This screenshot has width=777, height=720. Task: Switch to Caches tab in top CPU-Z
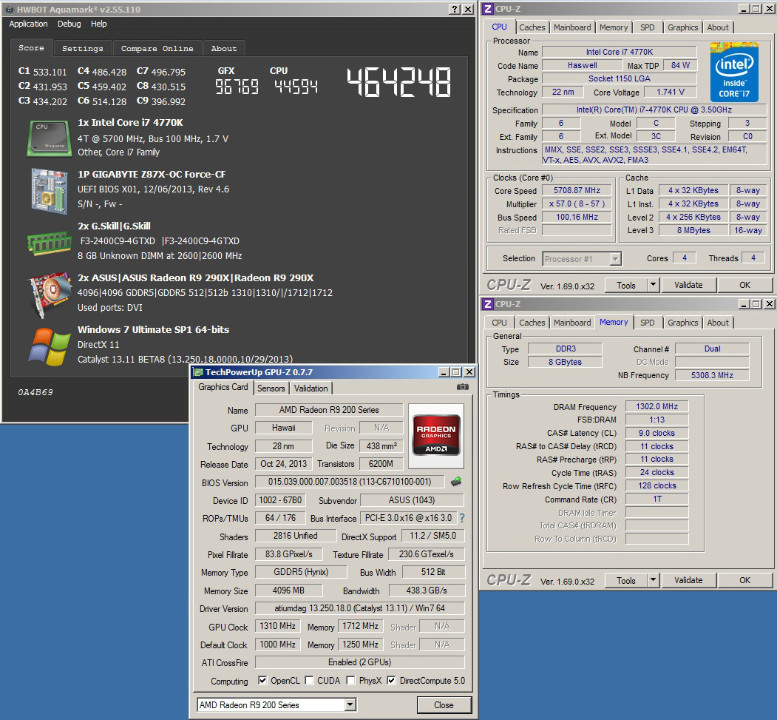tap(532, 27)
